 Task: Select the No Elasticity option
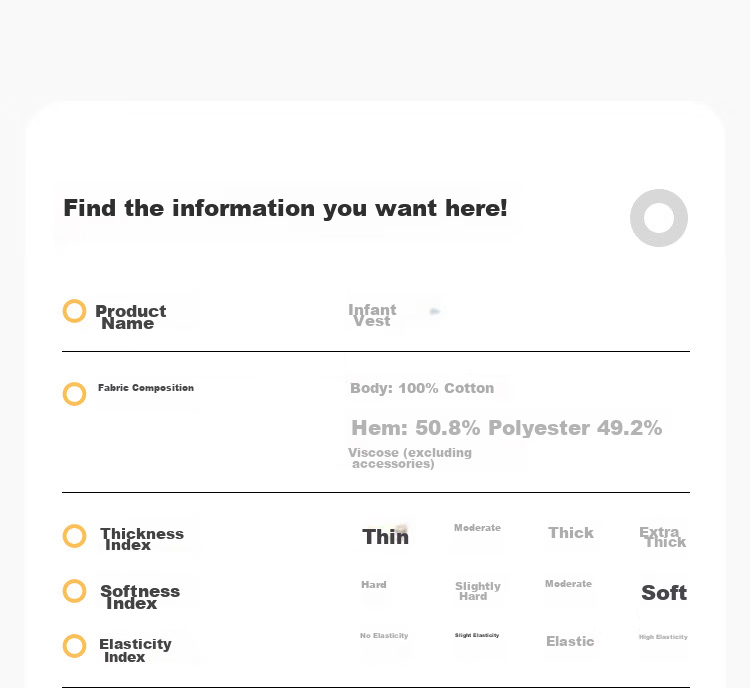[384, 635]
